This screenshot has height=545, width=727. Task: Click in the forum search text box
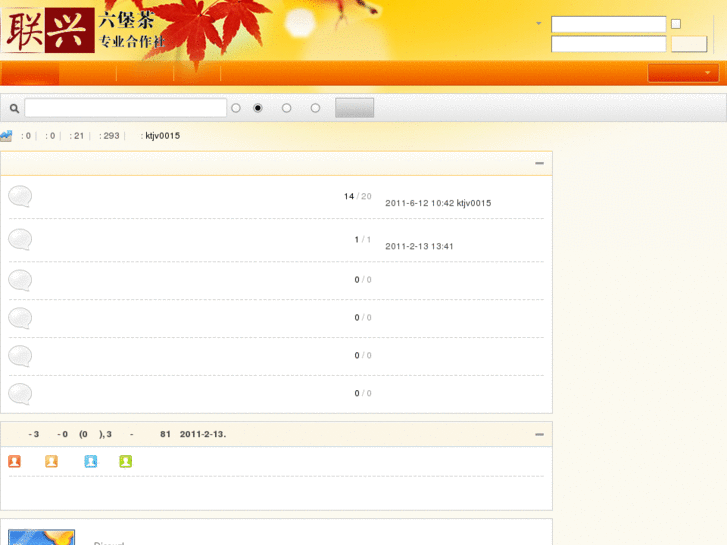[126, 108]
